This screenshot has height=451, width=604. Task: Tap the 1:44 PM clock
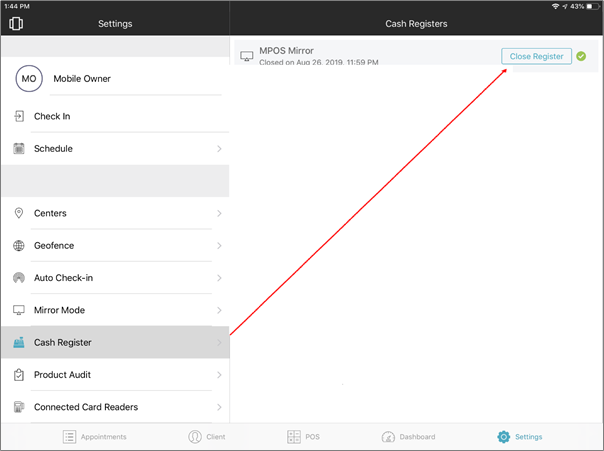click(x=17, y=6)
